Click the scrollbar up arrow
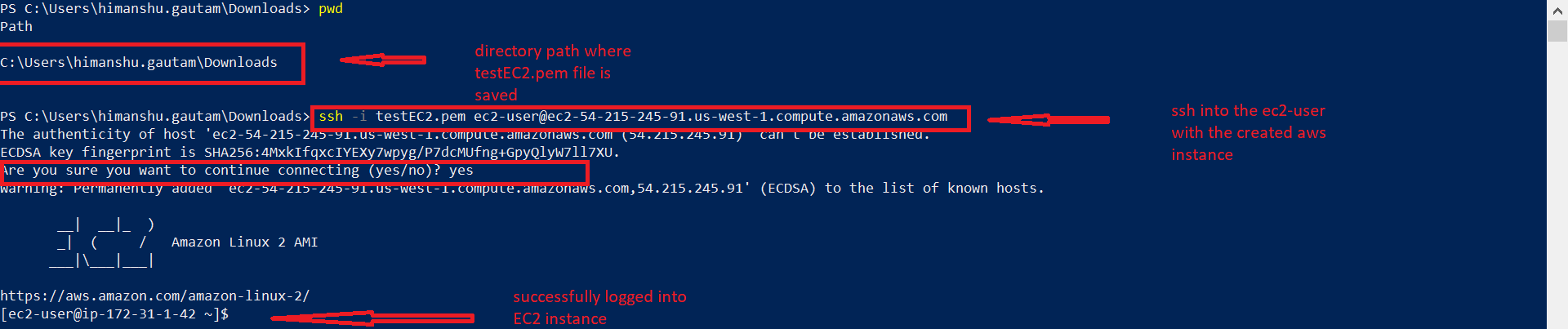1568x329 pixels. [1557, 10]
